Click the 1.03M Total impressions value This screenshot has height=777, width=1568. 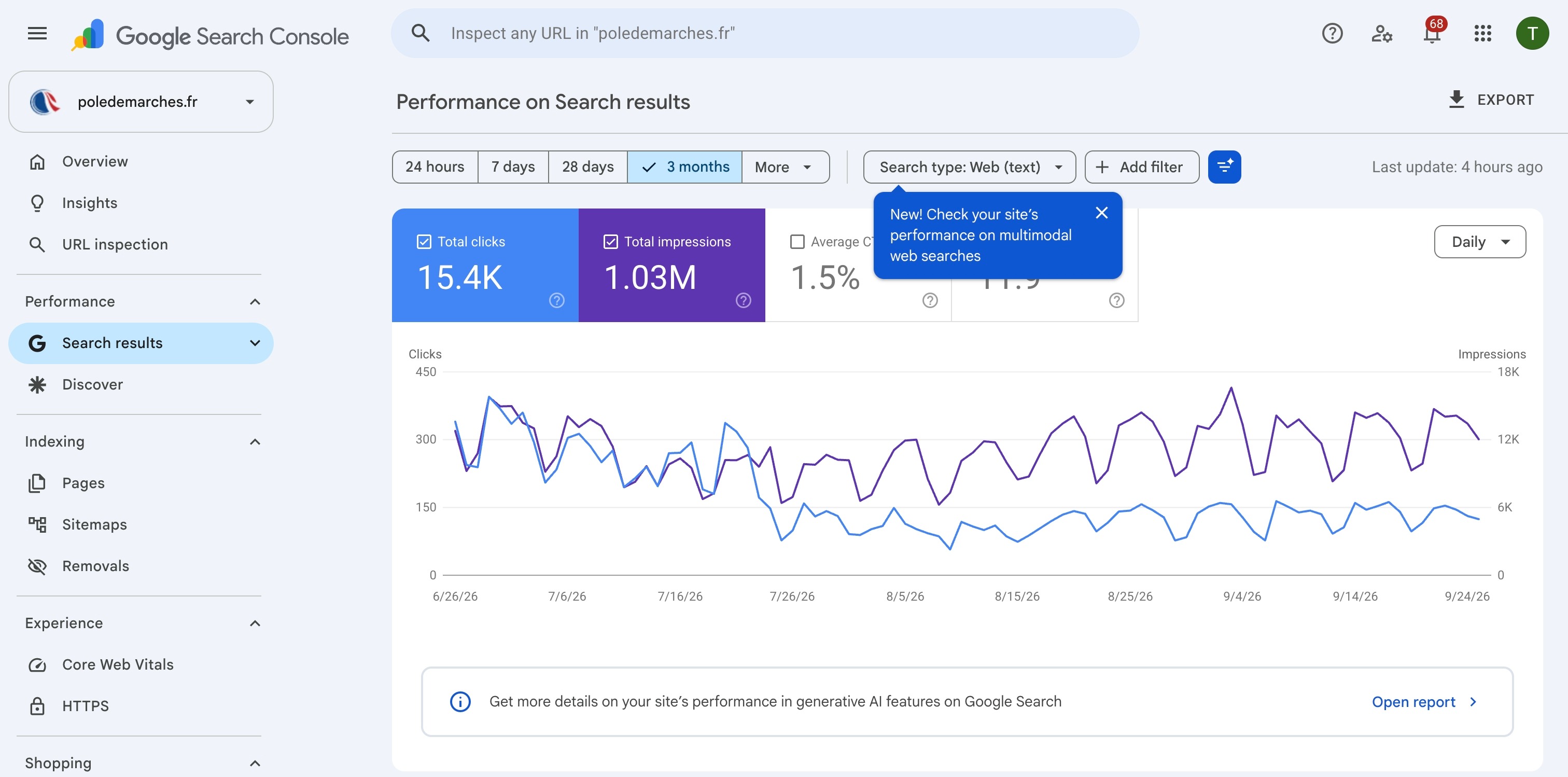[x=650, y=277]
